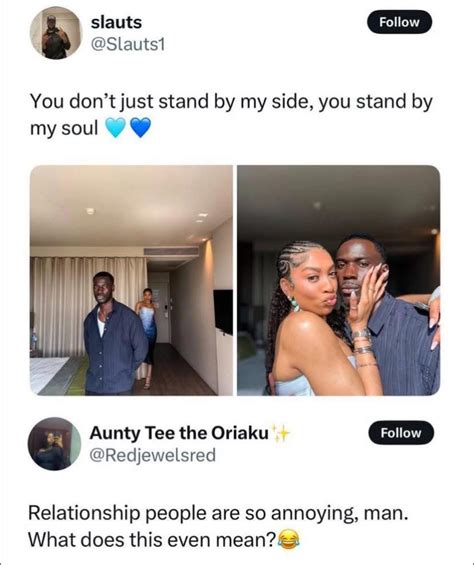The height and width of the screenshot is (565, 474).
Task: Open the left hotel room photo
Action: (x=131, y=280)
